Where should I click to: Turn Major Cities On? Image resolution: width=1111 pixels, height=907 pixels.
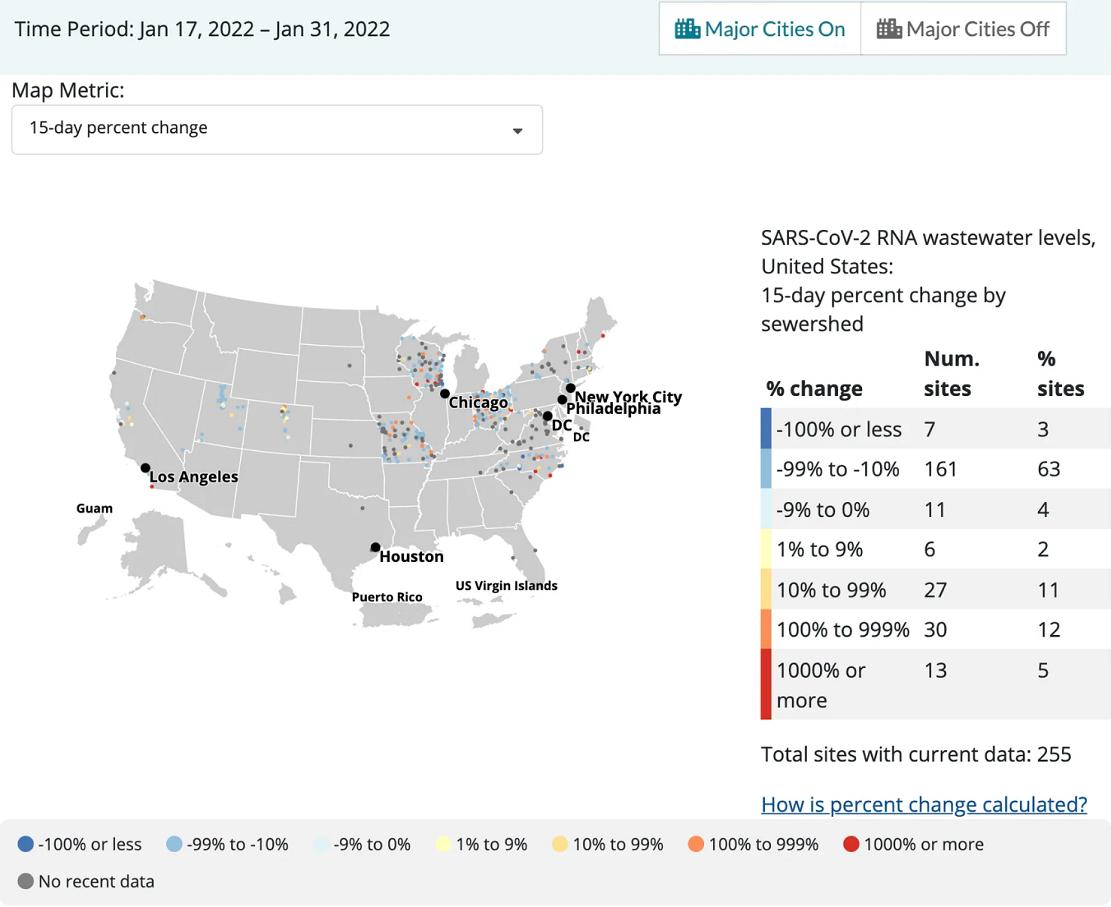point(760,29)
